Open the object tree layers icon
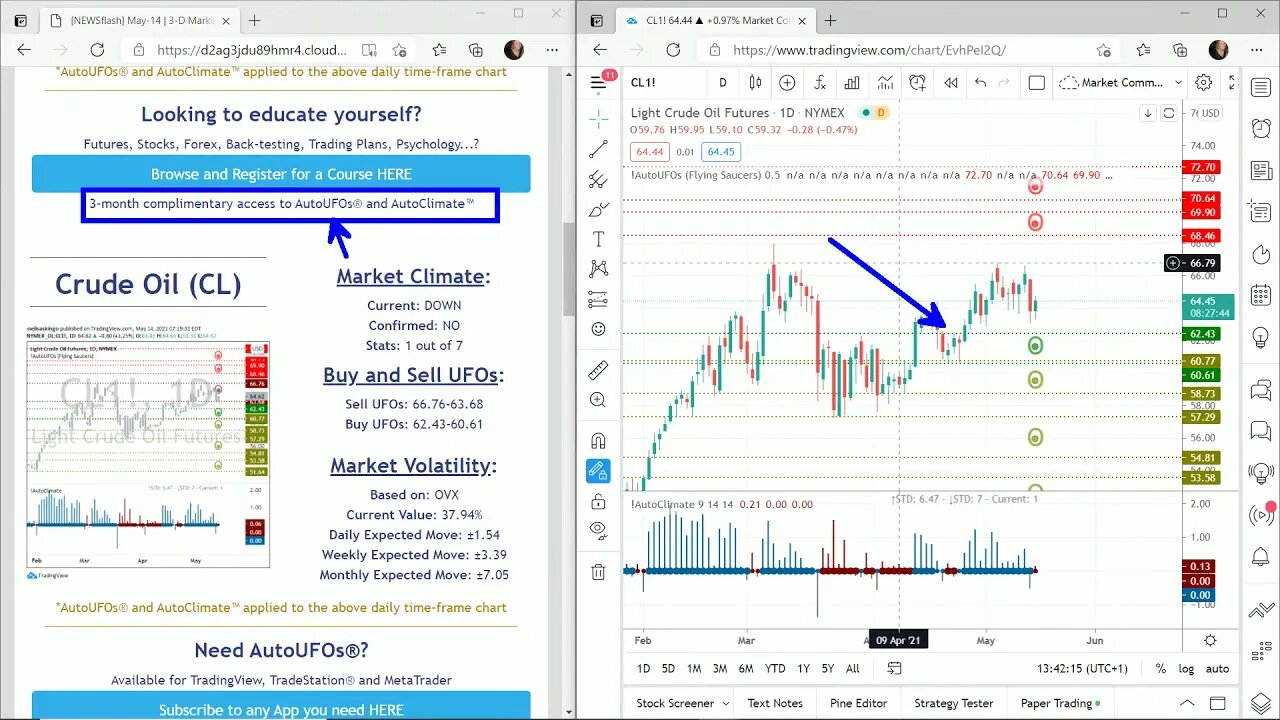The height and width of the screenshot is (720, 1280). pyautogui.click(x=1261, y=701)
